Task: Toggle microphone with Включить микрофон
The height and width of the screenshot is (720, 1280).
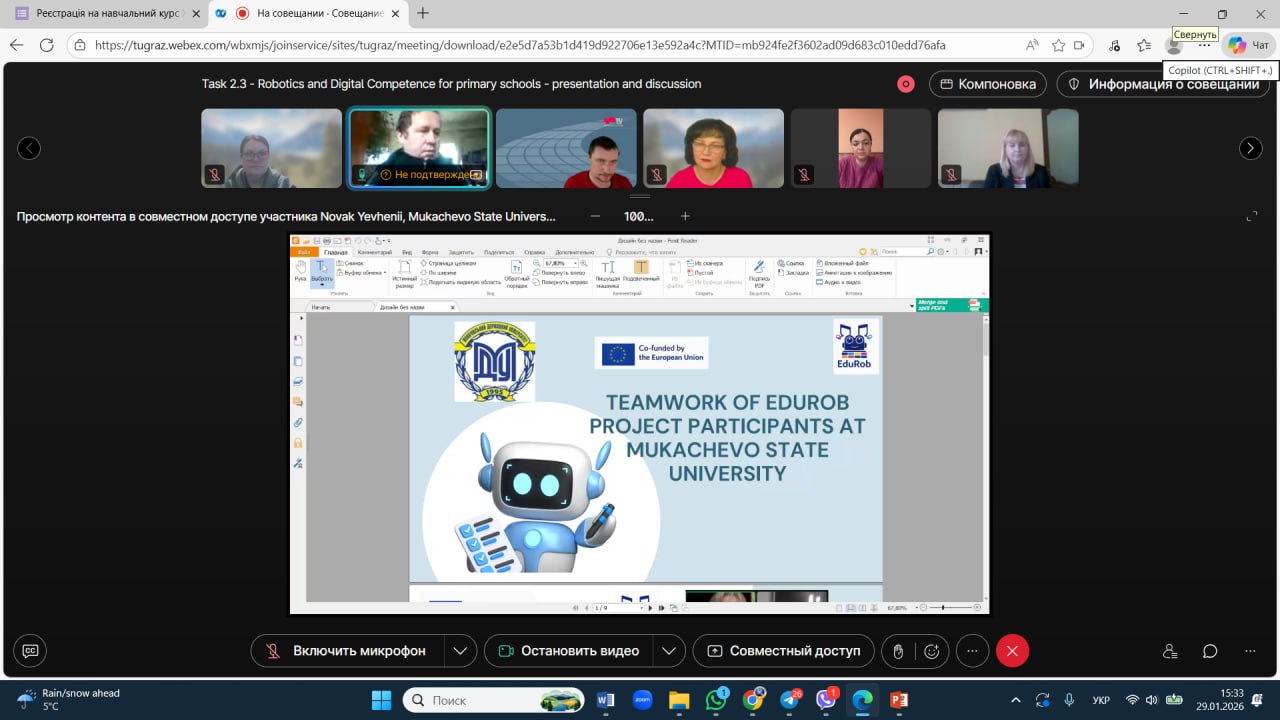Action: (347, 651)
